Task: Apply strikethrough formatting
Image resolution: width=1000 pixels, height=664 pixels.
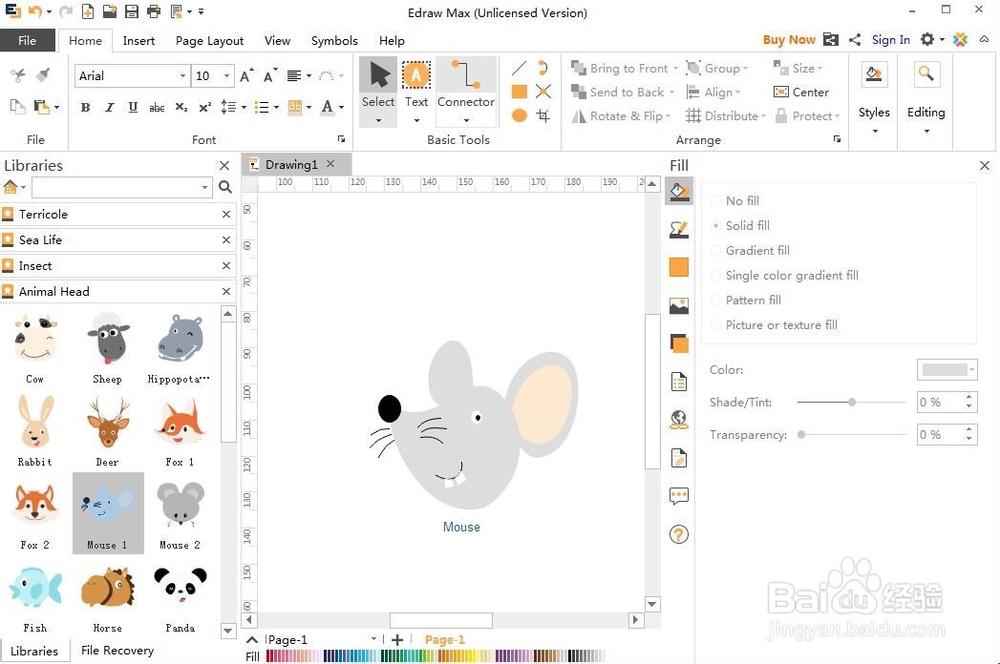Action: 157,107
